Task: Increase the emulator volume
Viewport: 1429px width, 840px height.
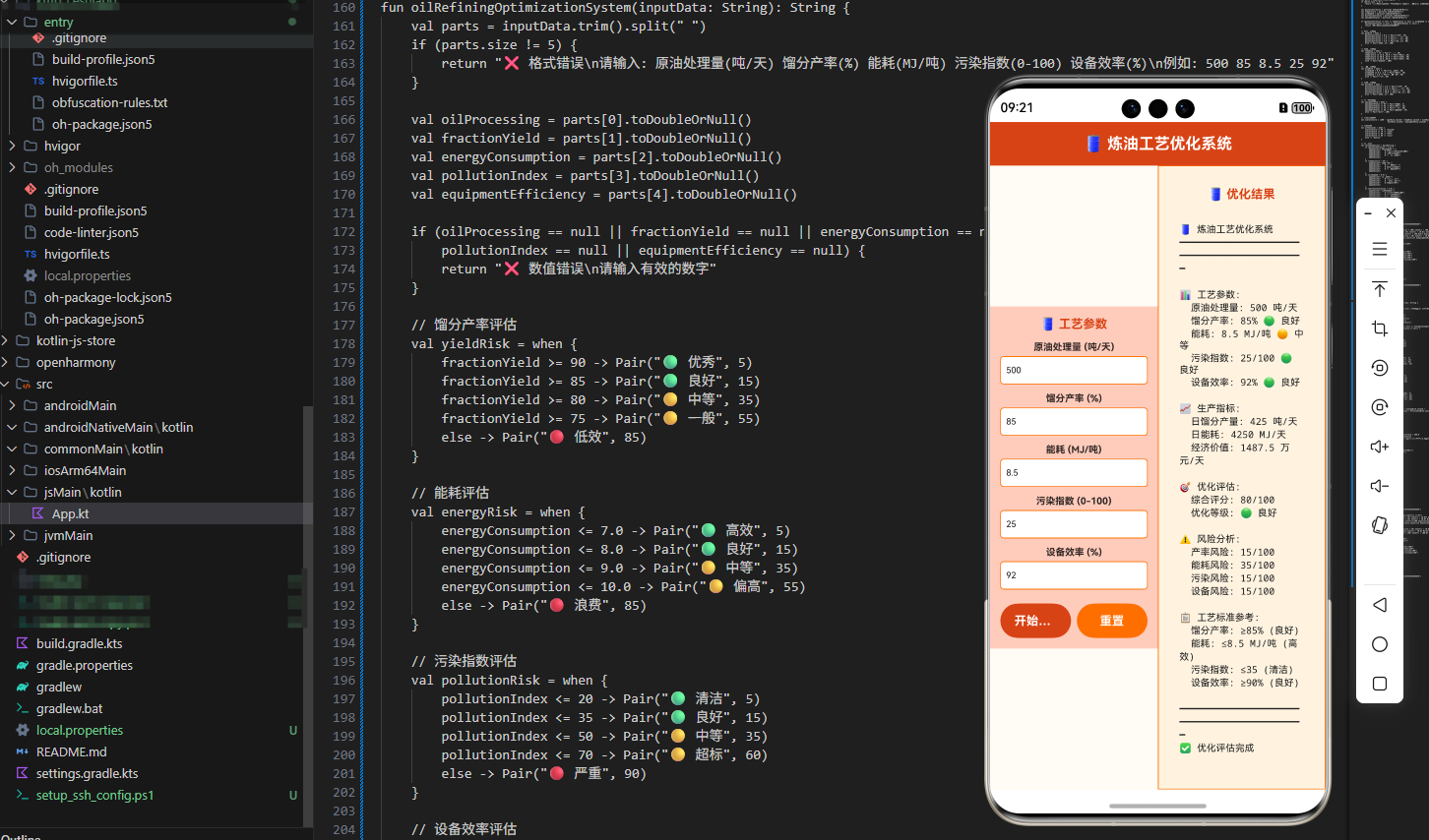Action: pyautogui.click(x=1380, y=446)
